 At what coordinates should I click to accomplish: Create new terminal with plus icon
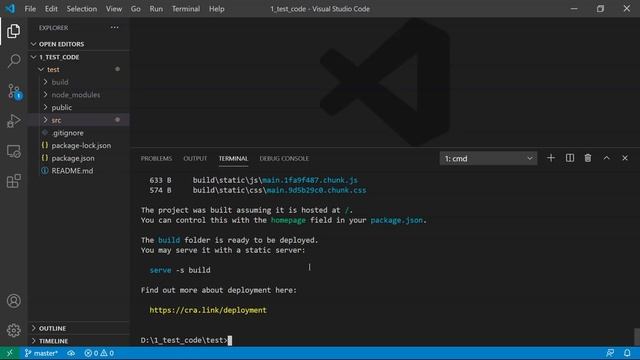tap(551, 158)
